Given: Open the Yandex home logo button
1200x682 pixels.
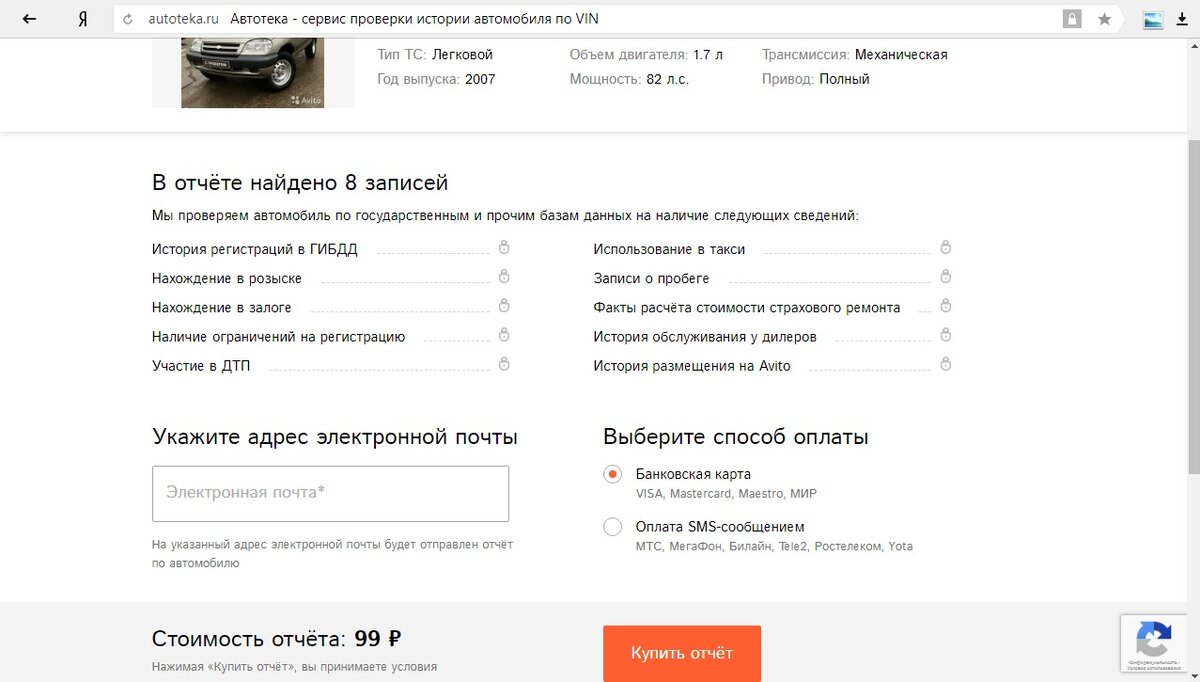Looking at the screenshot, I should 83,19.
